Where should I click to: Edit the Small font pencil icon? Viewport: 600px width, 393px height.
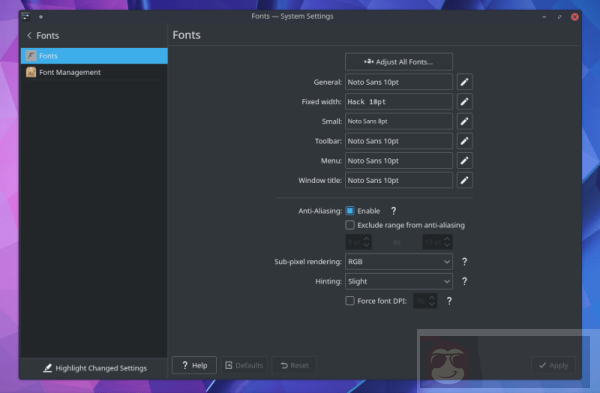(465, 121)
